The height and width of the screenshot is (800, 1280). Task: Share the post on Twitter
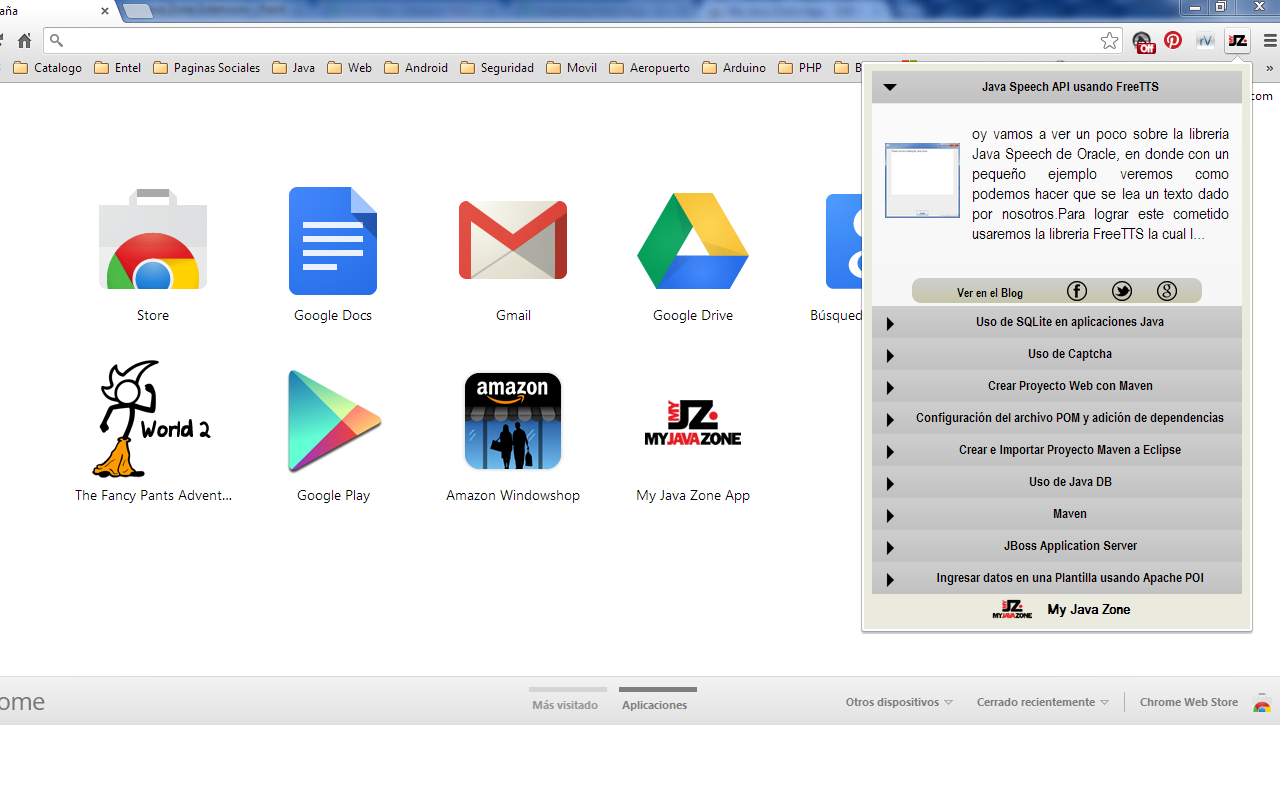[1122, 291]
